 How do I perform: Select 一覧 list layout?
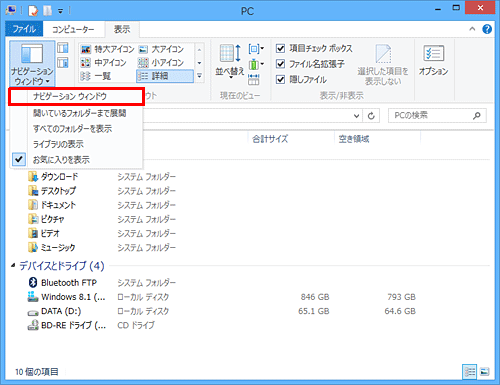coord(96,76)
